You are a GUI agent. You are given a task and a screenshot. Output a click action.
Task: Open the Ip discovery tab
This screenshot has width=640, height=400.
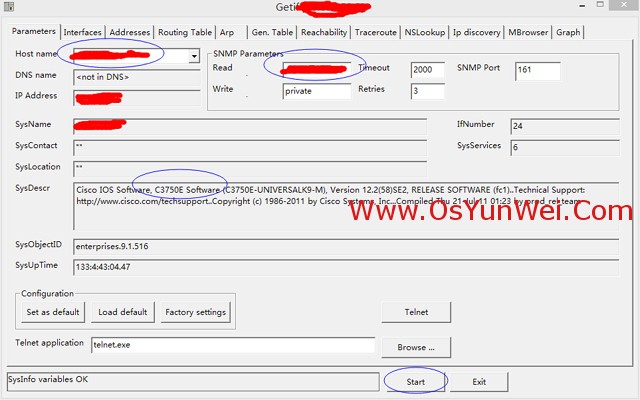477,32
